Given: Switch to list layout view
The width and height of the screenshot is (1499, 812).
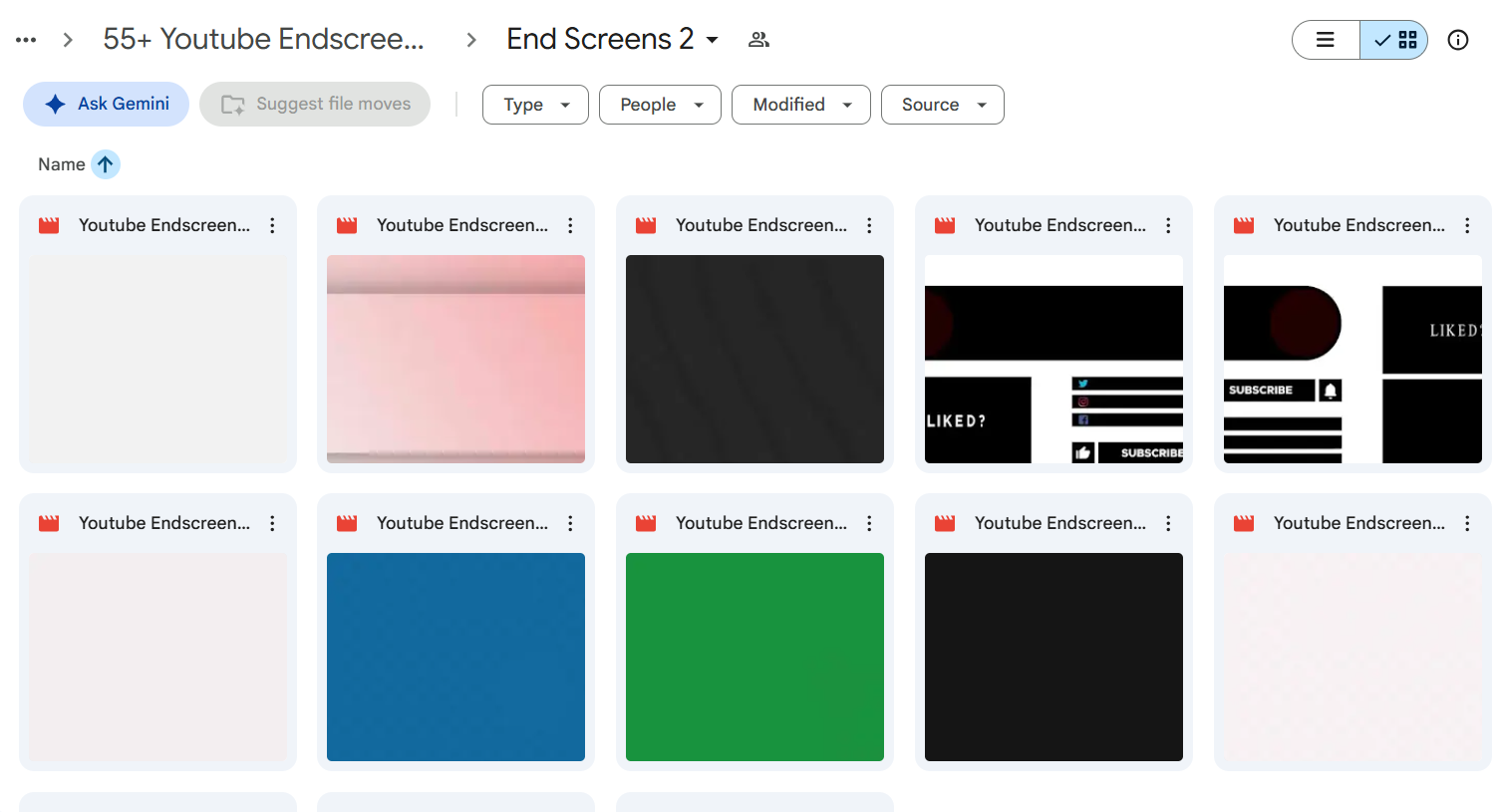Looking at the screenshot, I should point(1326,40).
